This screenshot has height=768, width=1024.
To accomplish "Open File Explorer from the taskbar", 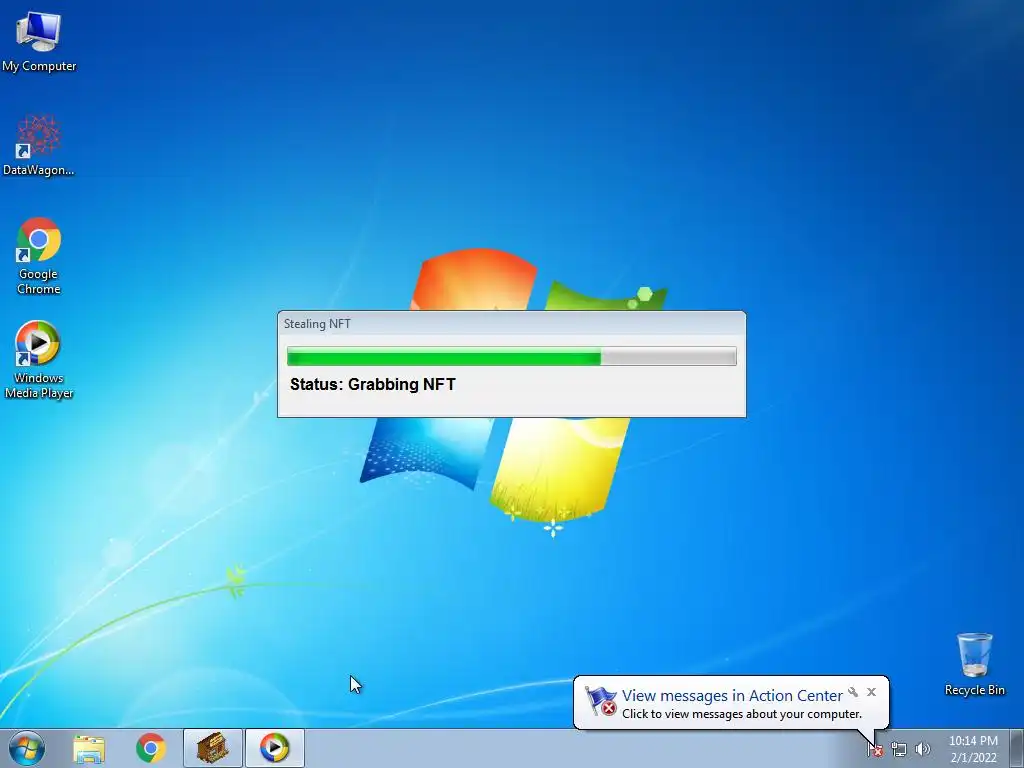I will tap(89, 748).
